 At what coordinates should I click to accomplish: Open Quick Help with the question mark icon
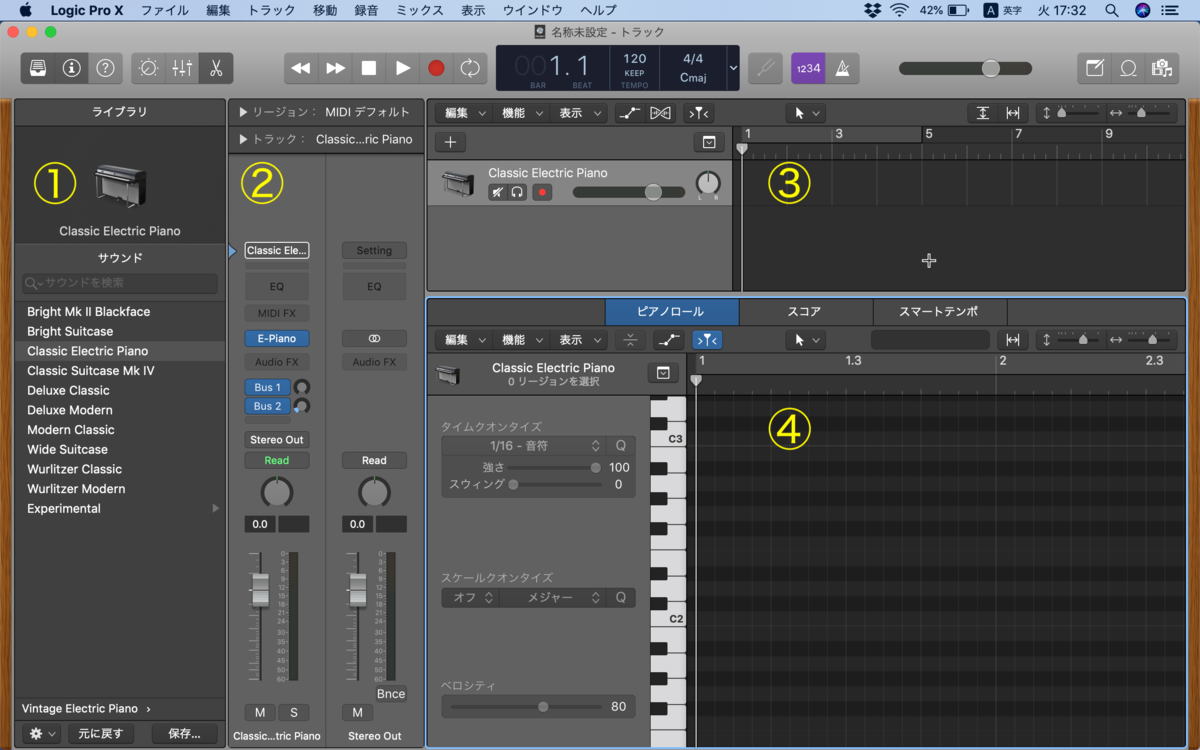[105, 68]
